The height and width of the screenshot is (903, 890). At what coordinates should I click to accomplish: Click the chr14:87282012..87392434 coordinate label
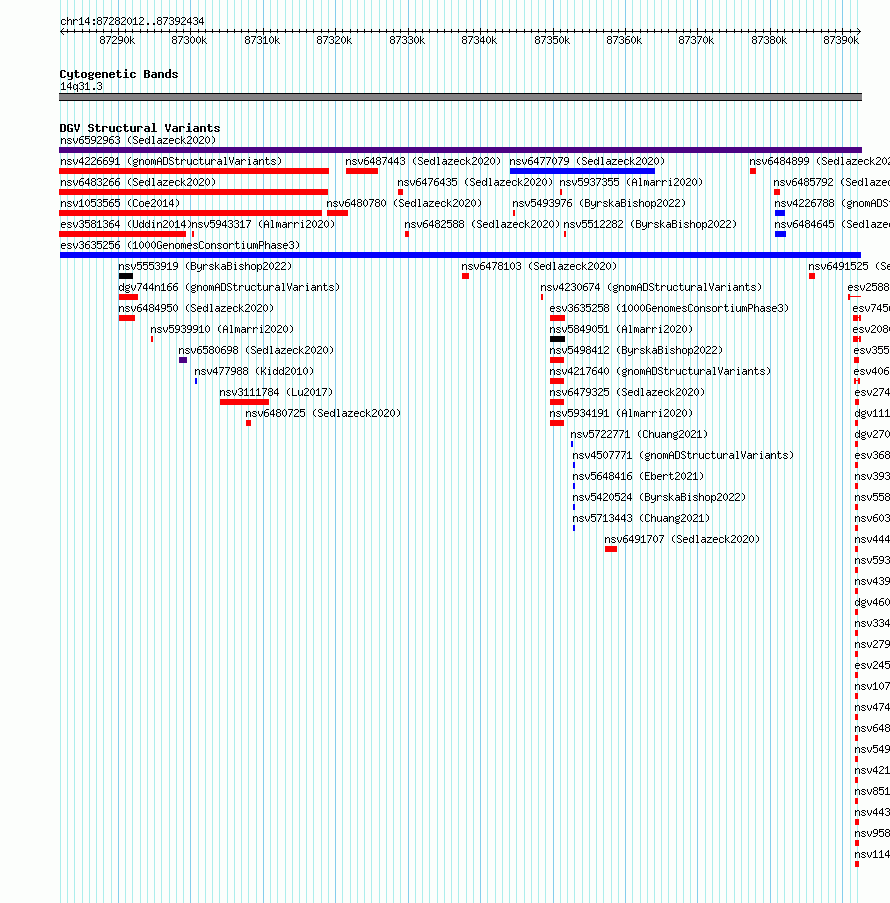tap(132, 21)
